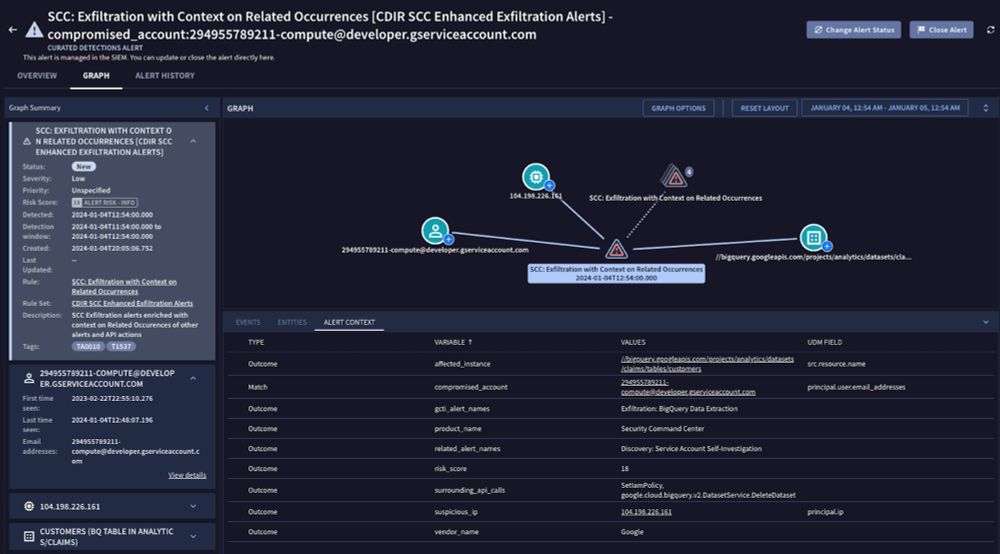Select the gcti_alert_names variable cell
The image size is (1000, 554).
(462, 409)
